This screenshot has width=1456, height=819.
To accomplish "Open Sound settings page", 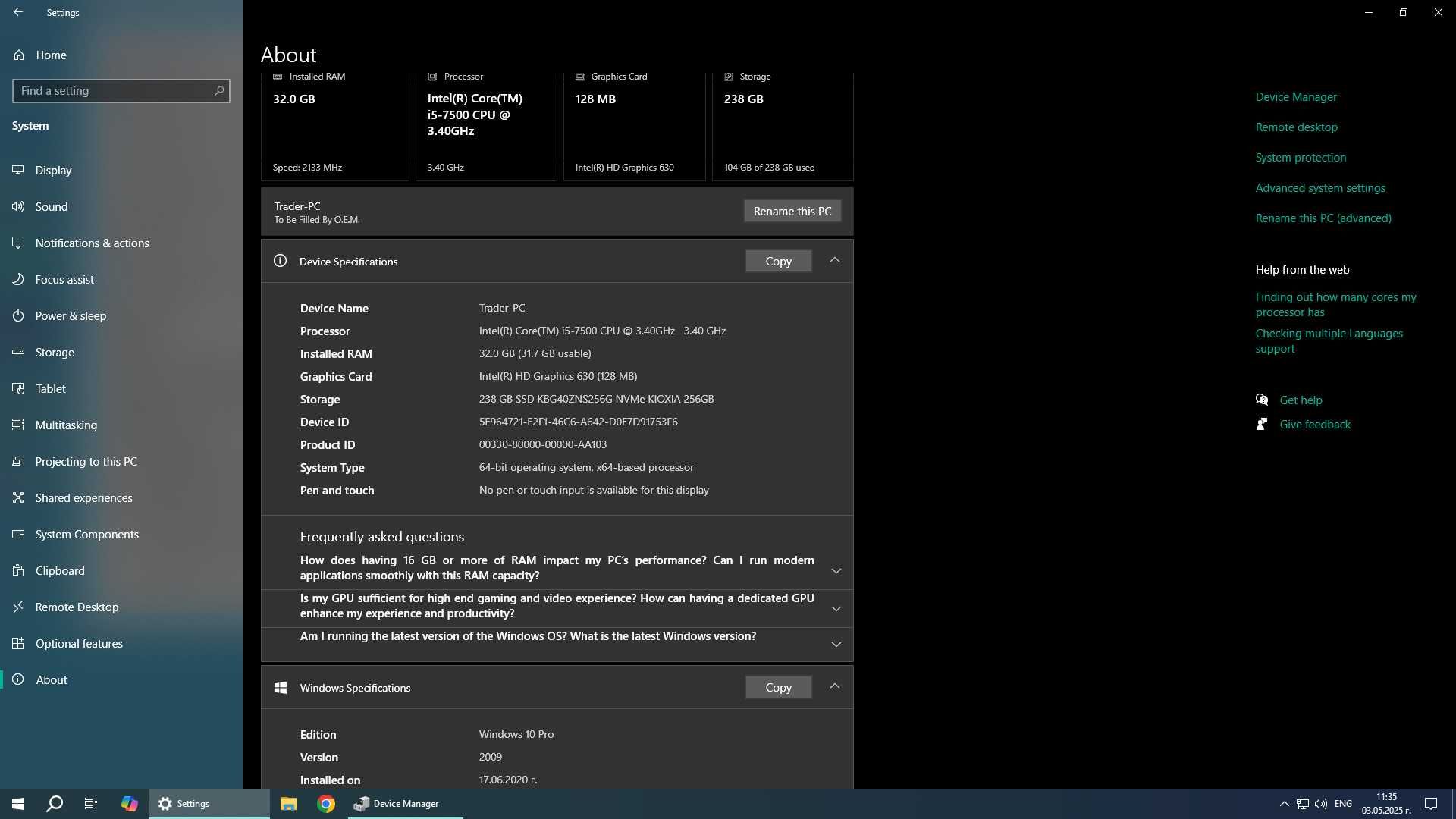I will 121,206.
